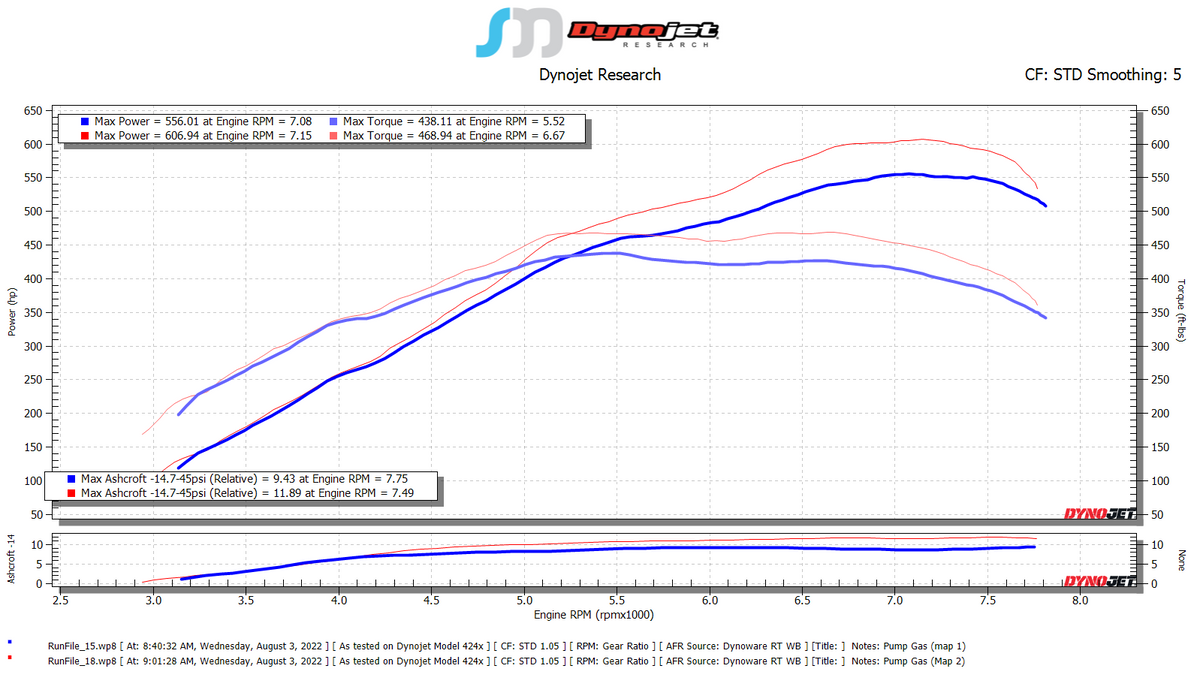Click the blue Max Power legend swatch

tap(84, 122)
